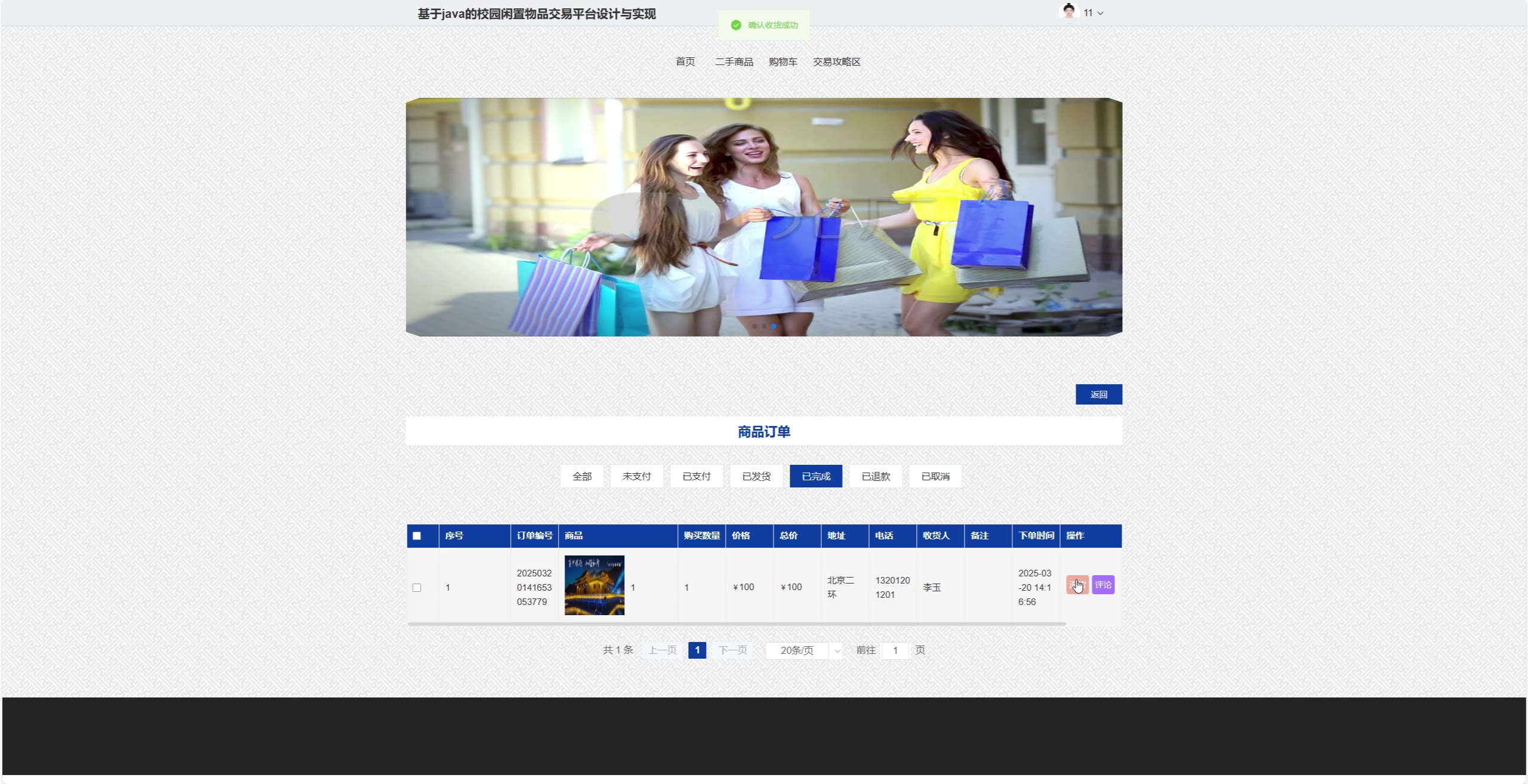Go to 二手商品 in the navigation

pos(734,62)
